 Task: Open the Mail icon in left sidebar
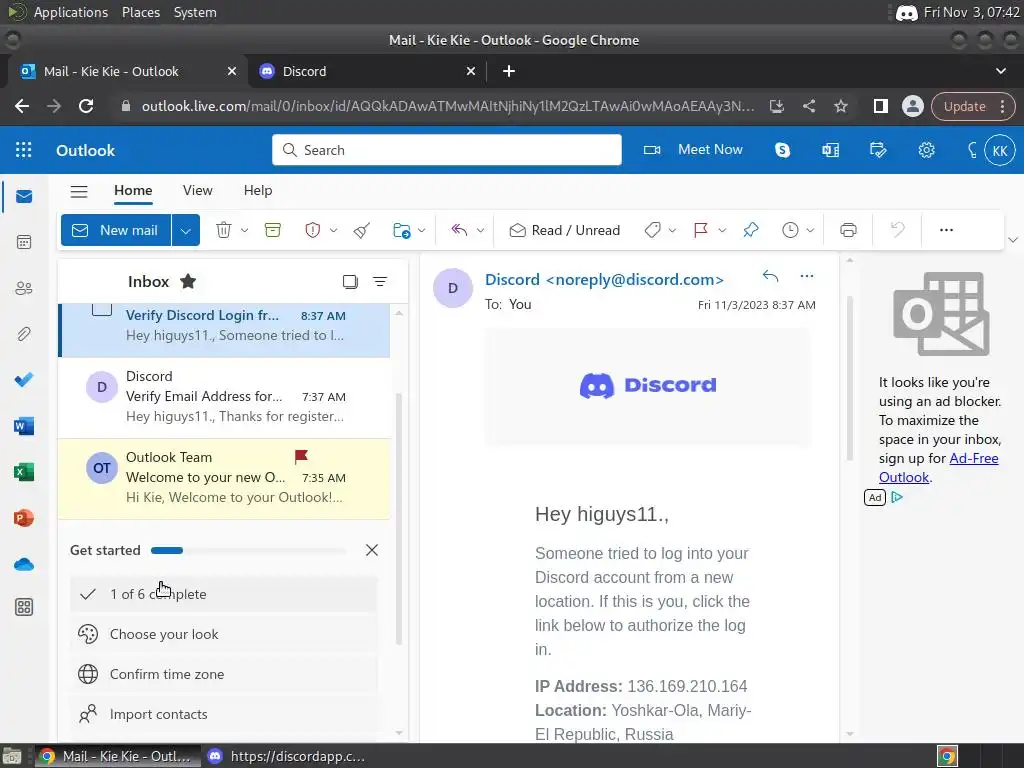(x=24, y=197)
